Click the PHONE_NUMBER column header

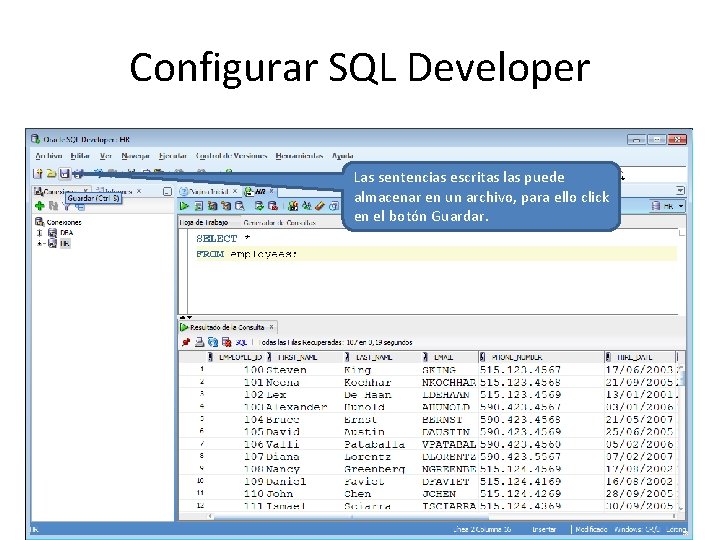(541, 357)
